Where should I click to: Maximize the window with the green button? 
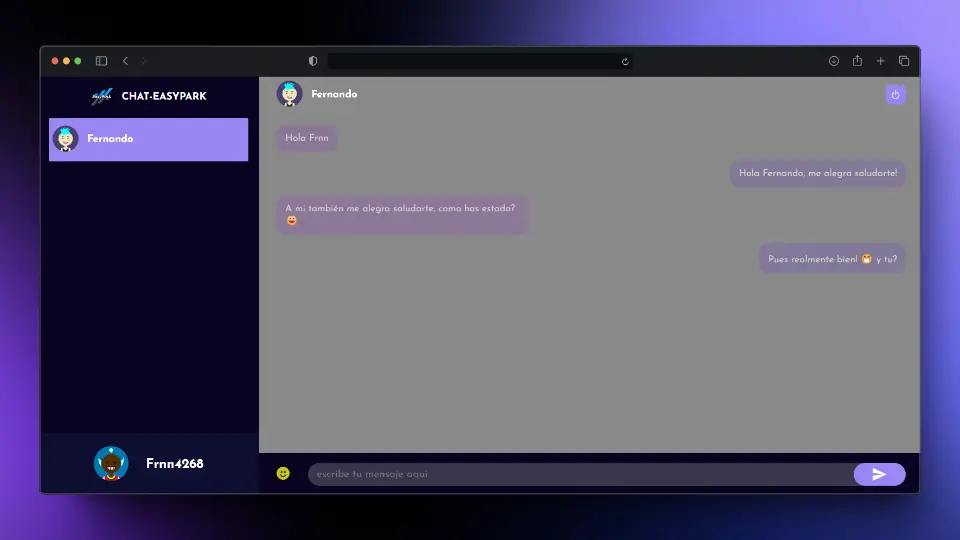click(78, 61)
